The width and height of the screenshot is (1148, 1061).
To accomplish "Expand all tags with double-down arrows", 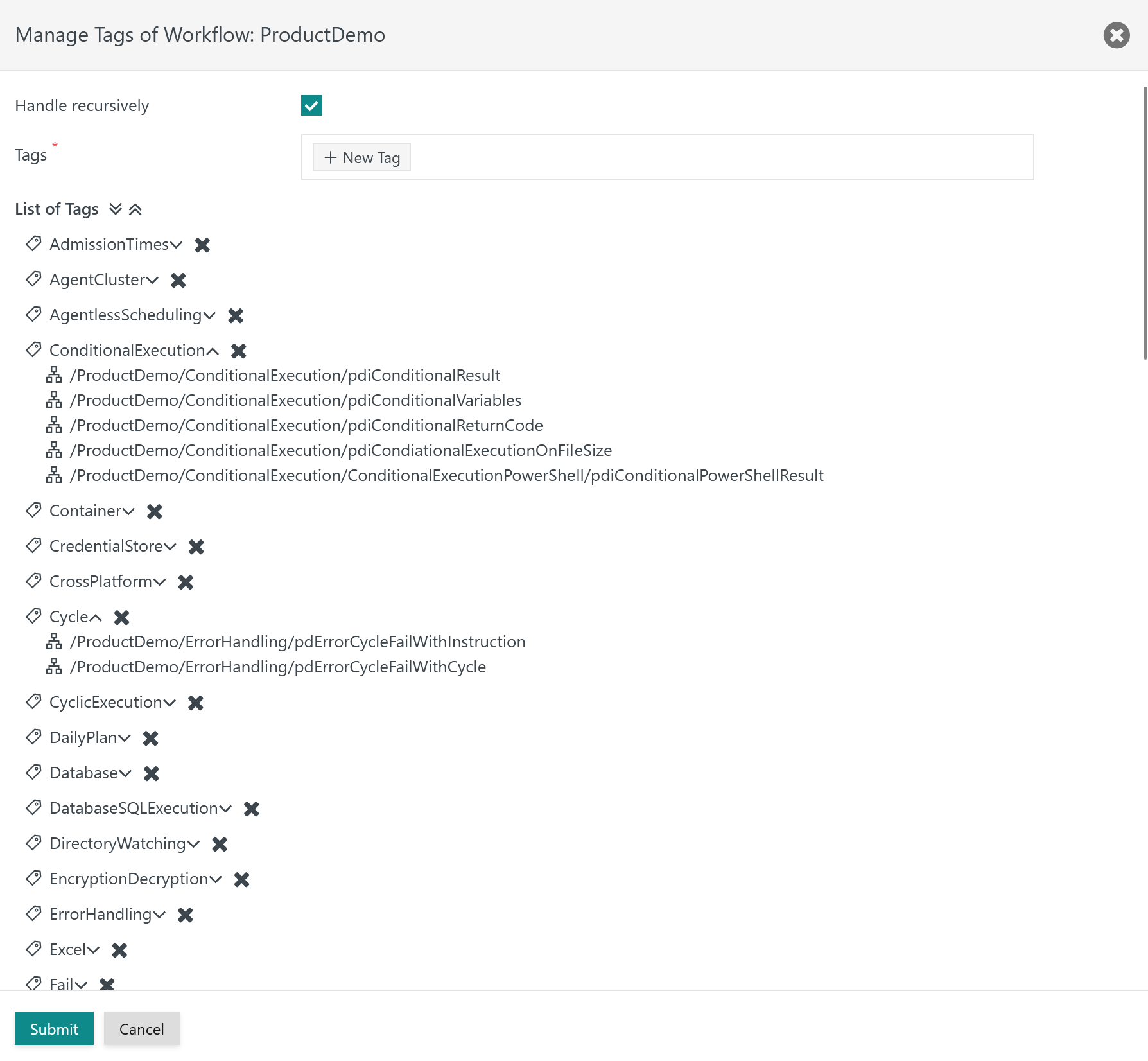I will coord(116,209).
